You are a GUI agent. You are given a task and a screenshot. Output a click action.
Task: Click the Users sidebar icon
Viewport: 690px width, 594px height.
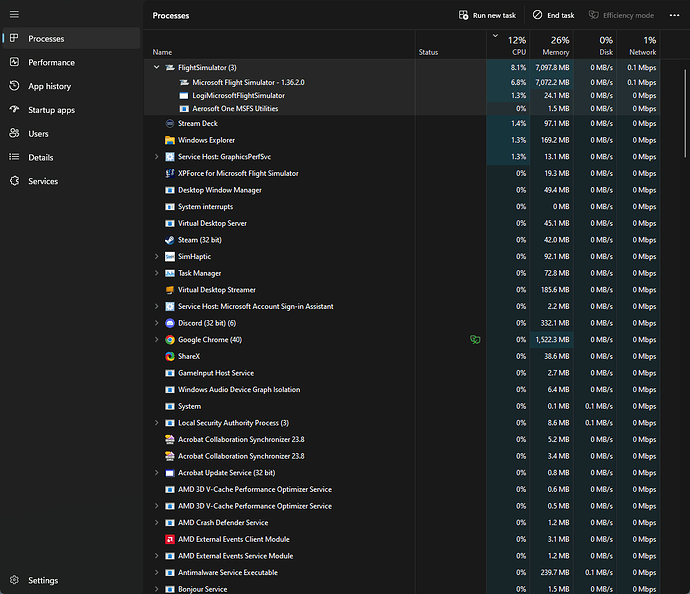click(x=14, y=133)
